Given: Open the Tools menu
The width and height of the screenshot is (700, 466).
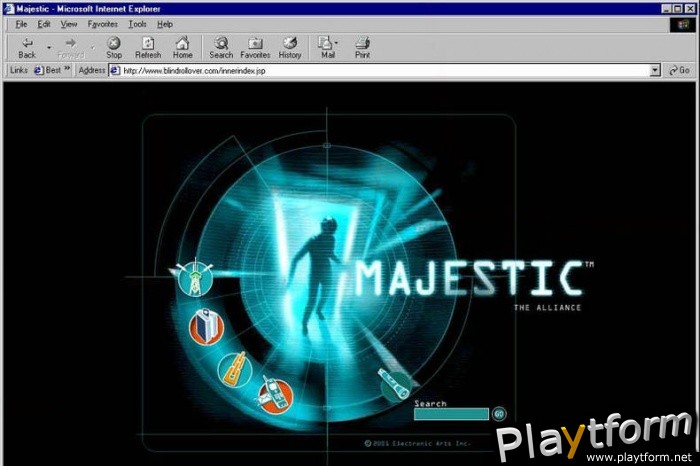Looking at the screenshot, I should 138,24.
